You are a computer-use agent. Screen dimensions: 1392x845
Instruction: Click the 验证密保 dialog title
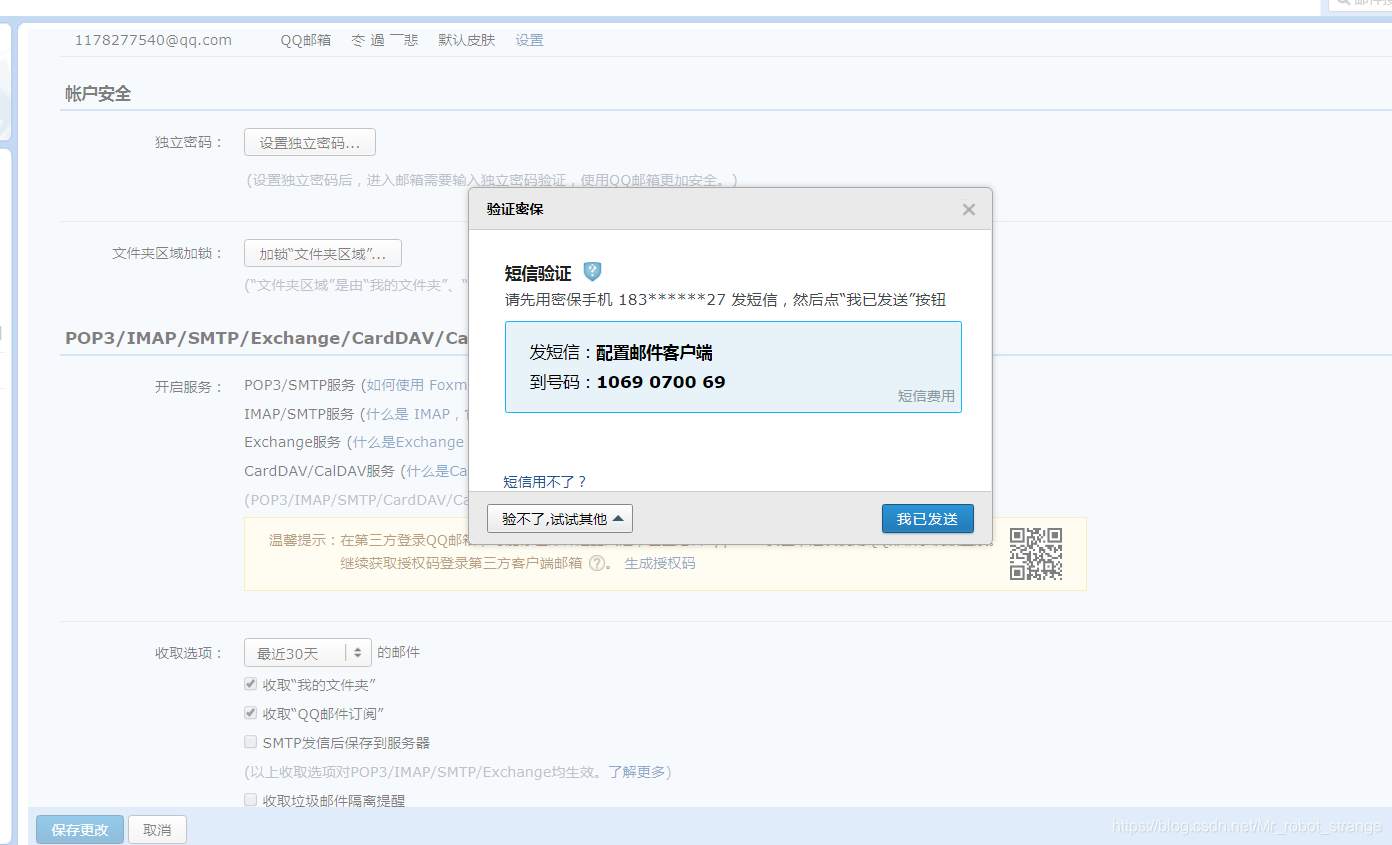pos(515,209)
